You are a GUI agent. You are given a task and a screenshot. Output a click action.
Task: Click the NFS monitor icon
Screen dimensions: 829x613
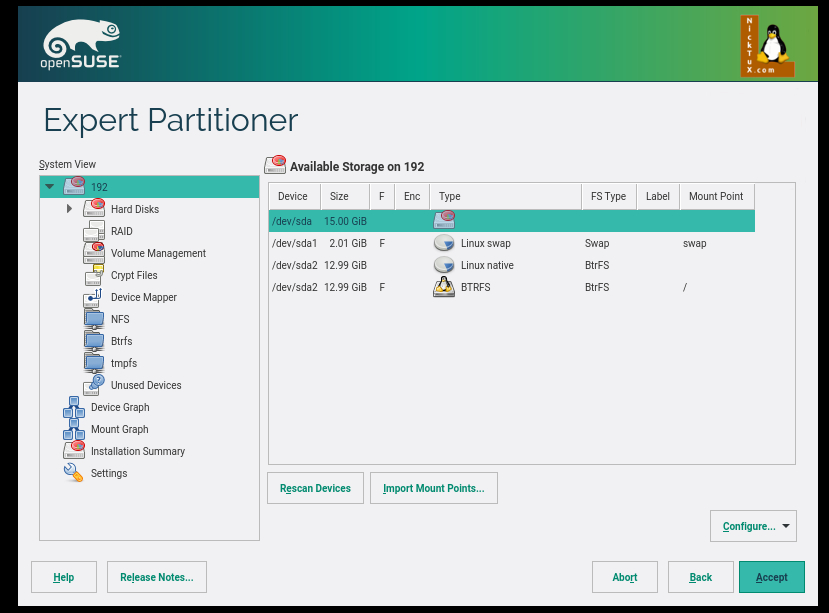click(x=94, y=320)
